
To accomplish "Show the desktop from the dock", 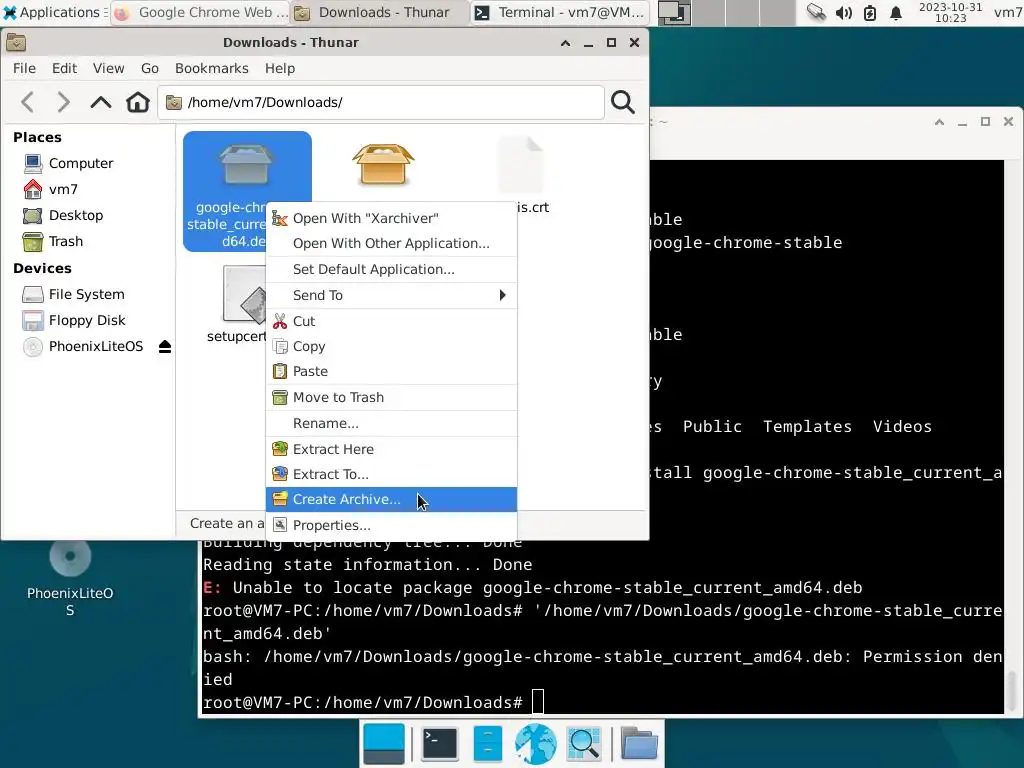I will (383, 744).
